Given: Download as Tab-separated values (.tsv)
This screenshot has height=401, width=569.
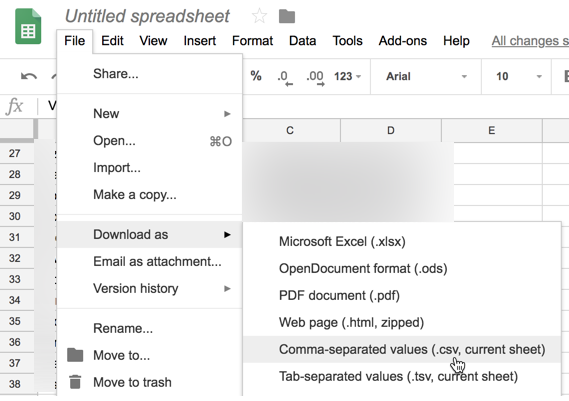Looking at the screenshot, I should 402,376.
